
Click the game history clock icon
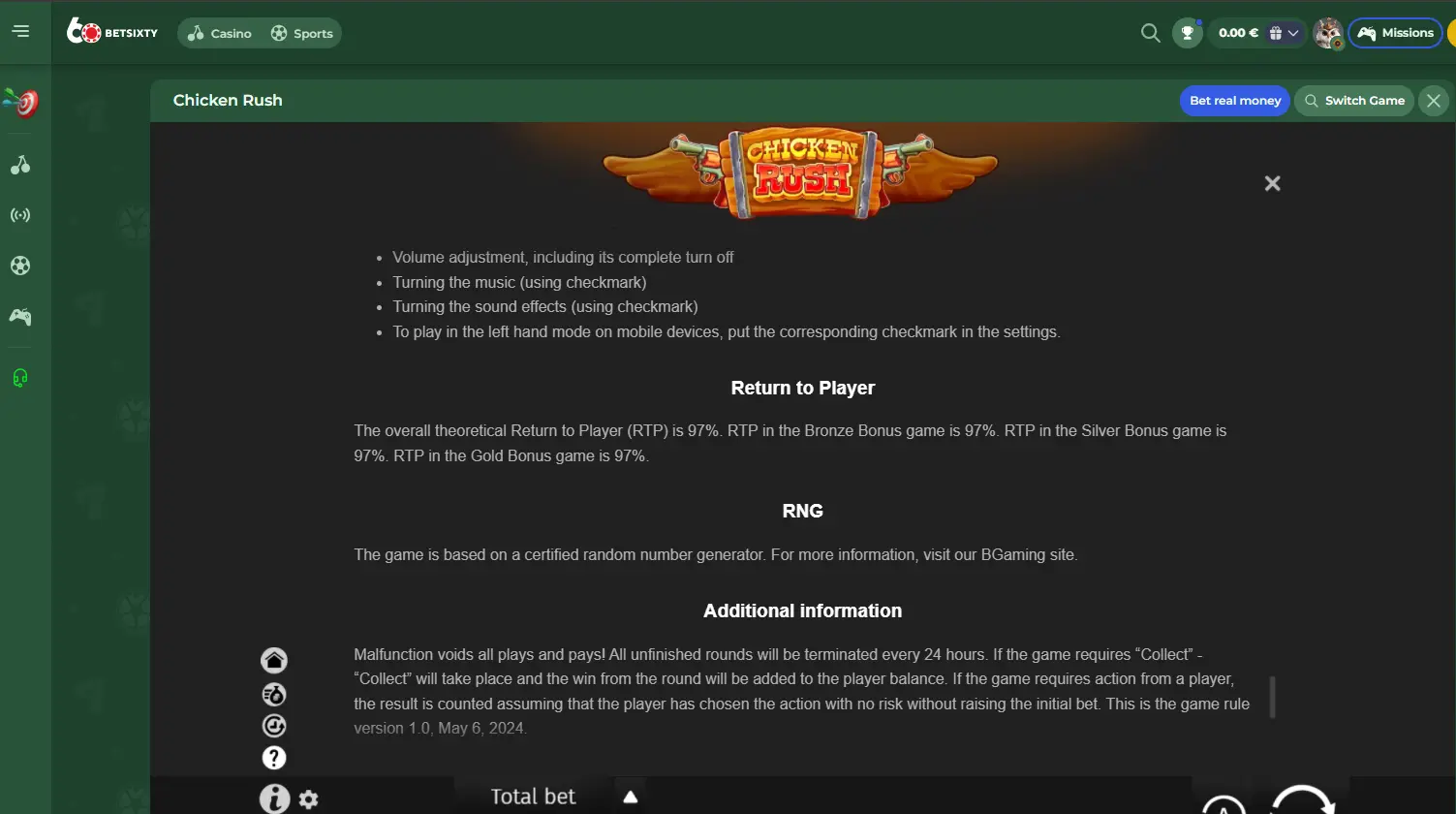coord(274,726)
